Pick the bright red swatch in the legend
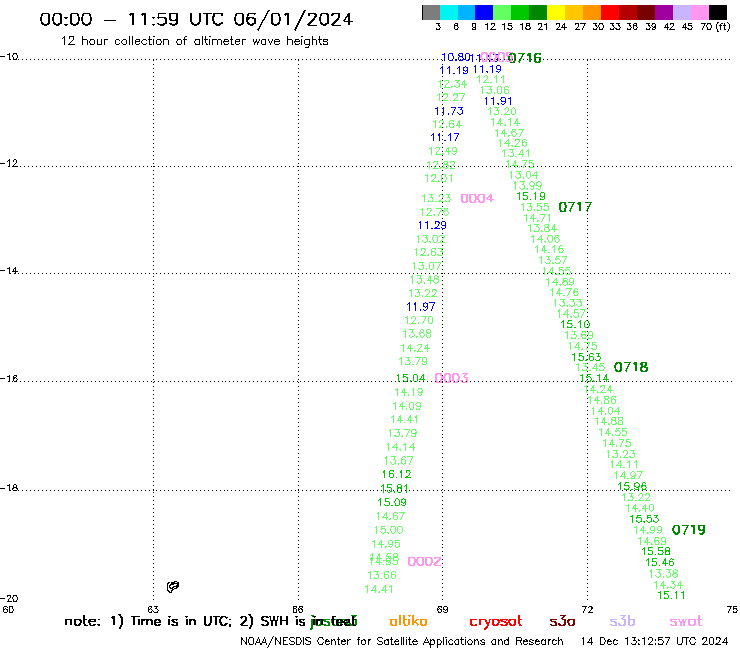Image resolution: width=740 pixels, height=650 pixels. [610, 12]
